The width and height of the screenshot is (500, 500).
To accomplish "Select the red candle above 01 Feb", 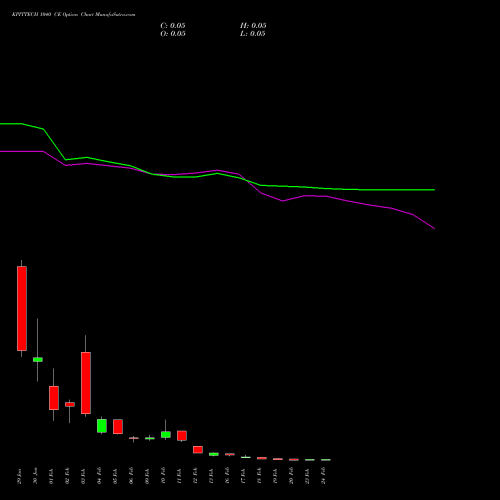I will 54,398.
